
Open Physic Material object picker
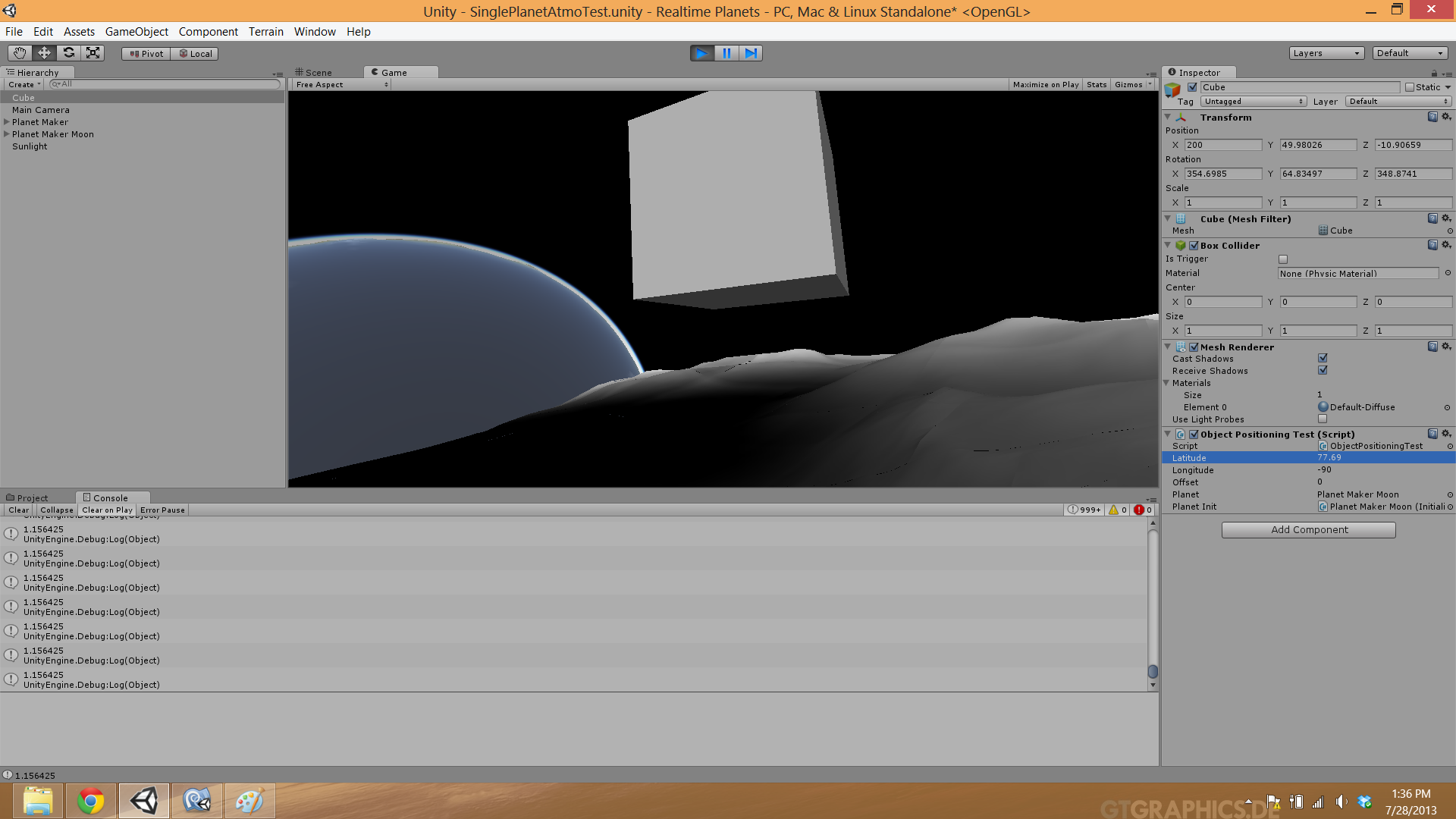tap(1448, 273)
